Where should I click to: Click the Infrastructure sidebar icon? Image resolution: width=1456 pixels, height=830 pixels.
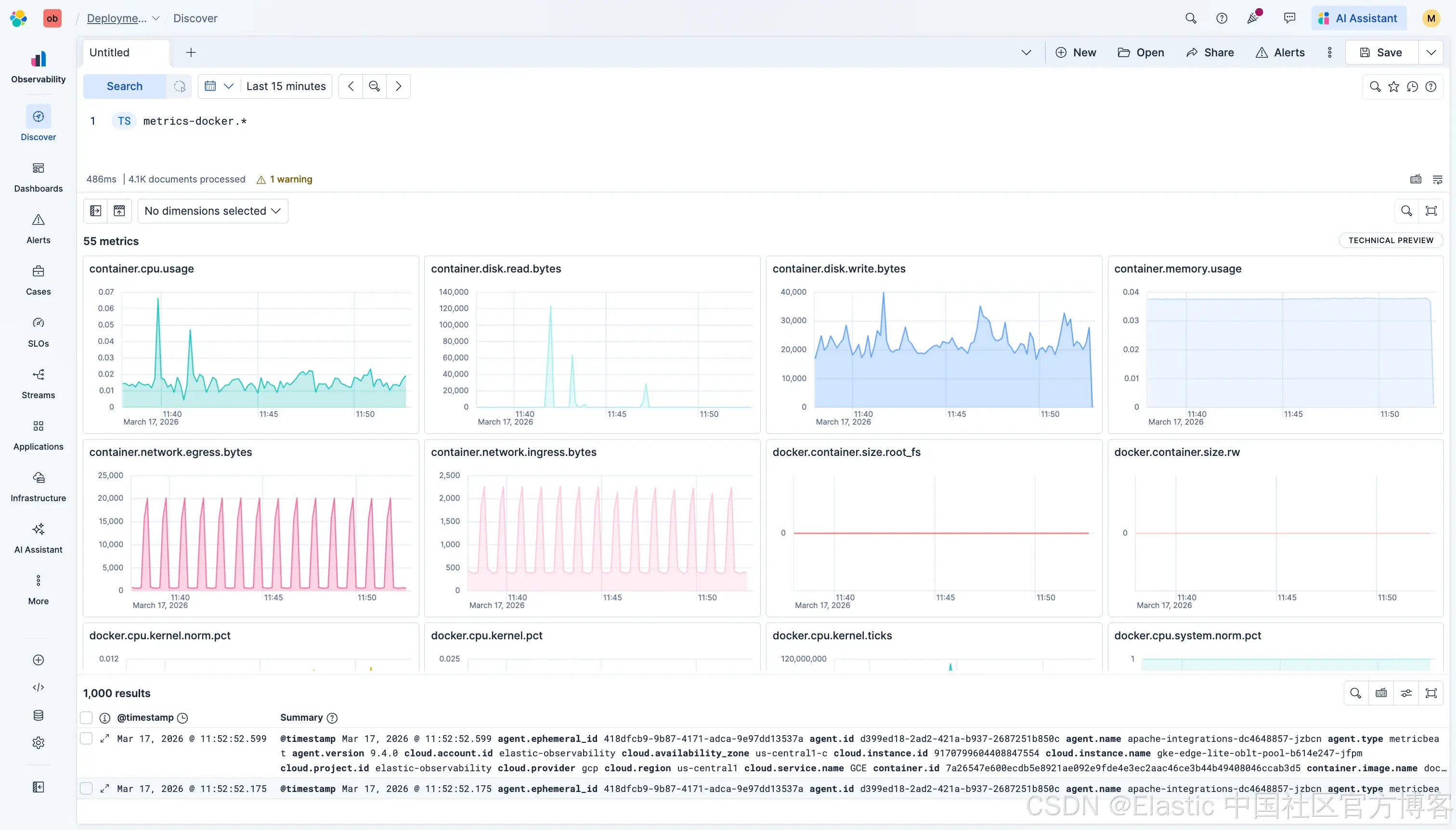coord(38,486)
